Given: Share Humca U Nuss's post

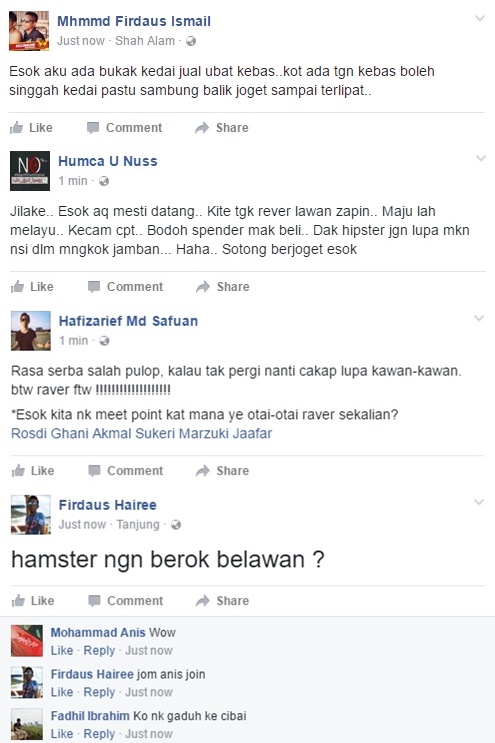Looking at the screenshot, I should pos(223,287).
